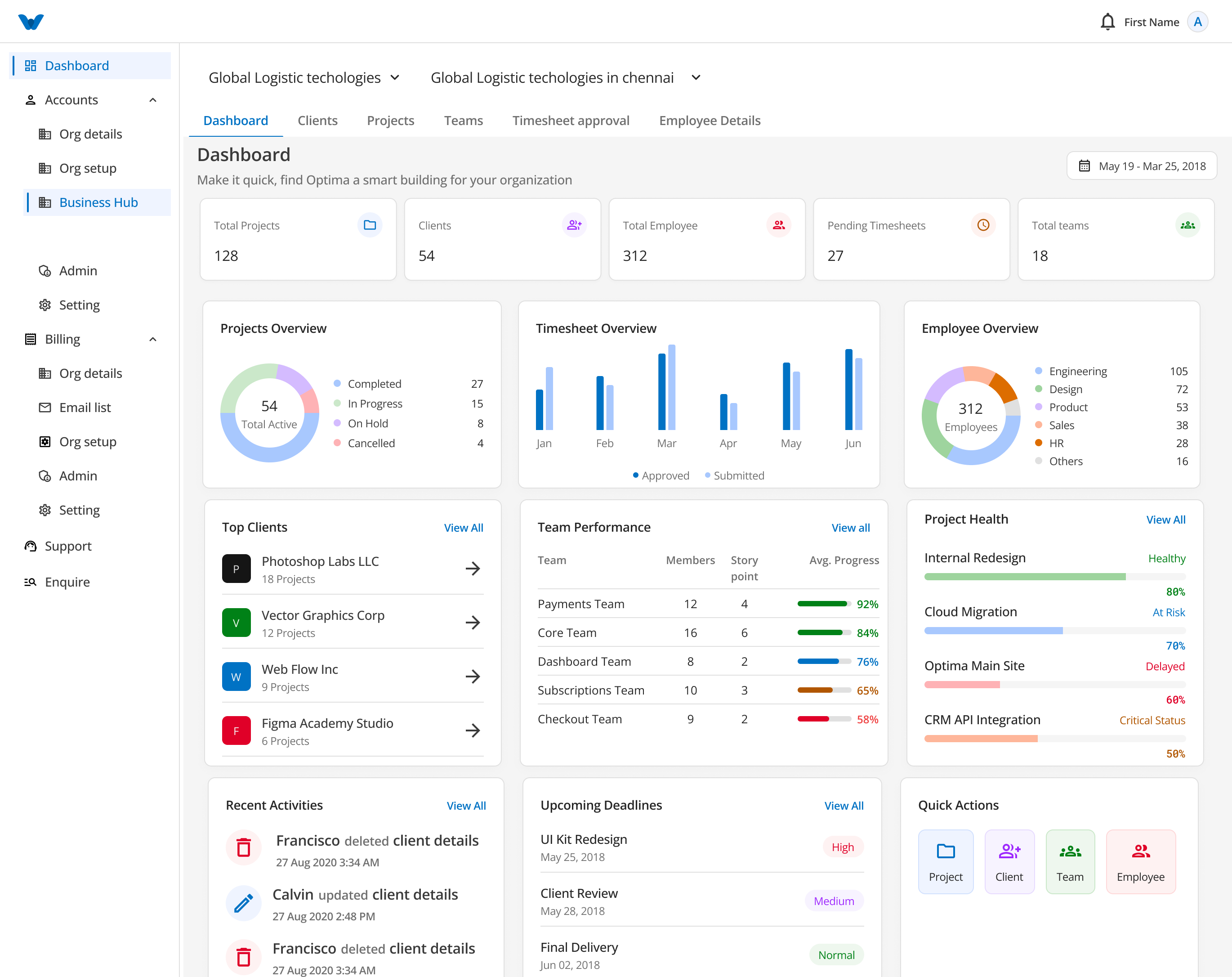Open the Employee Details tab
Image resolution: width=1232 pixels, height=977 pixels.
coord(709,120)
